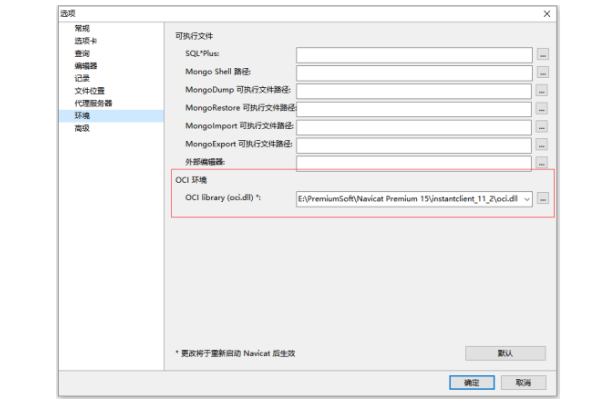Screen dimensions: 616x405
Task: Browse for external editor (外部编辑器) path
Action: (x=542, y=163)
